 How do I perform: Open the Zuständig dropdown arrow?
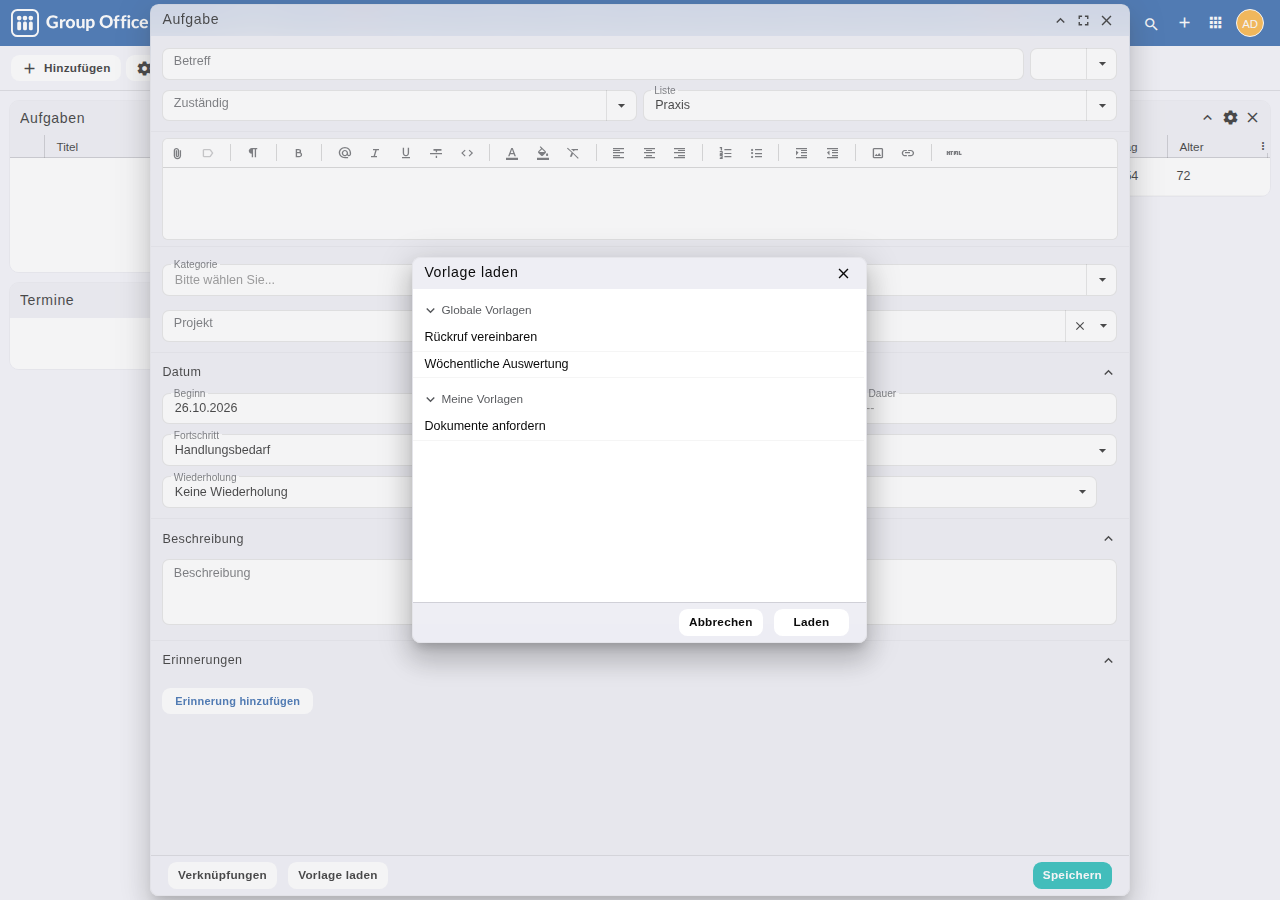click(621, 106)
